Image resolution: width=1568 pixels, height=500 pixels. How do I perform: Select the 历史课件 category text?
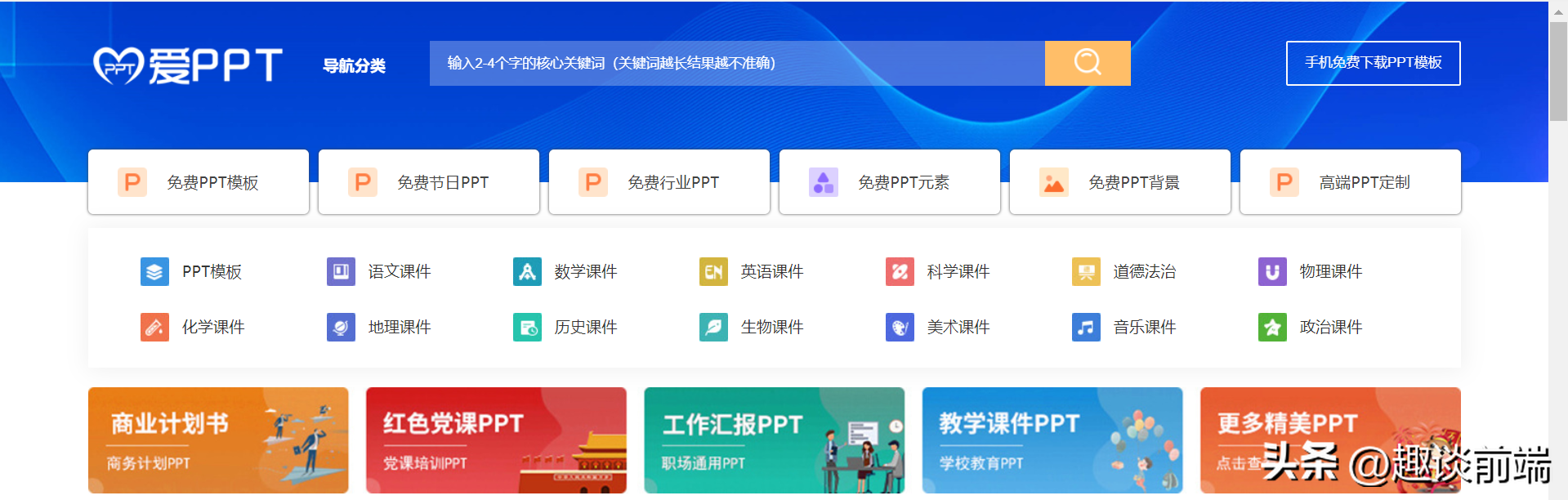pyautogui.click(x=586, y=327)
